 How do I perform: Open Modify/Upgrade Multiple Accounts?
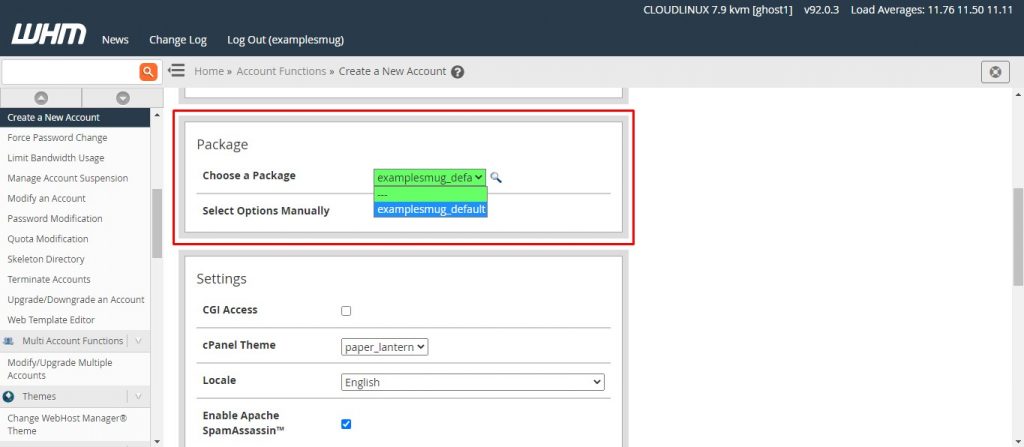59,369
